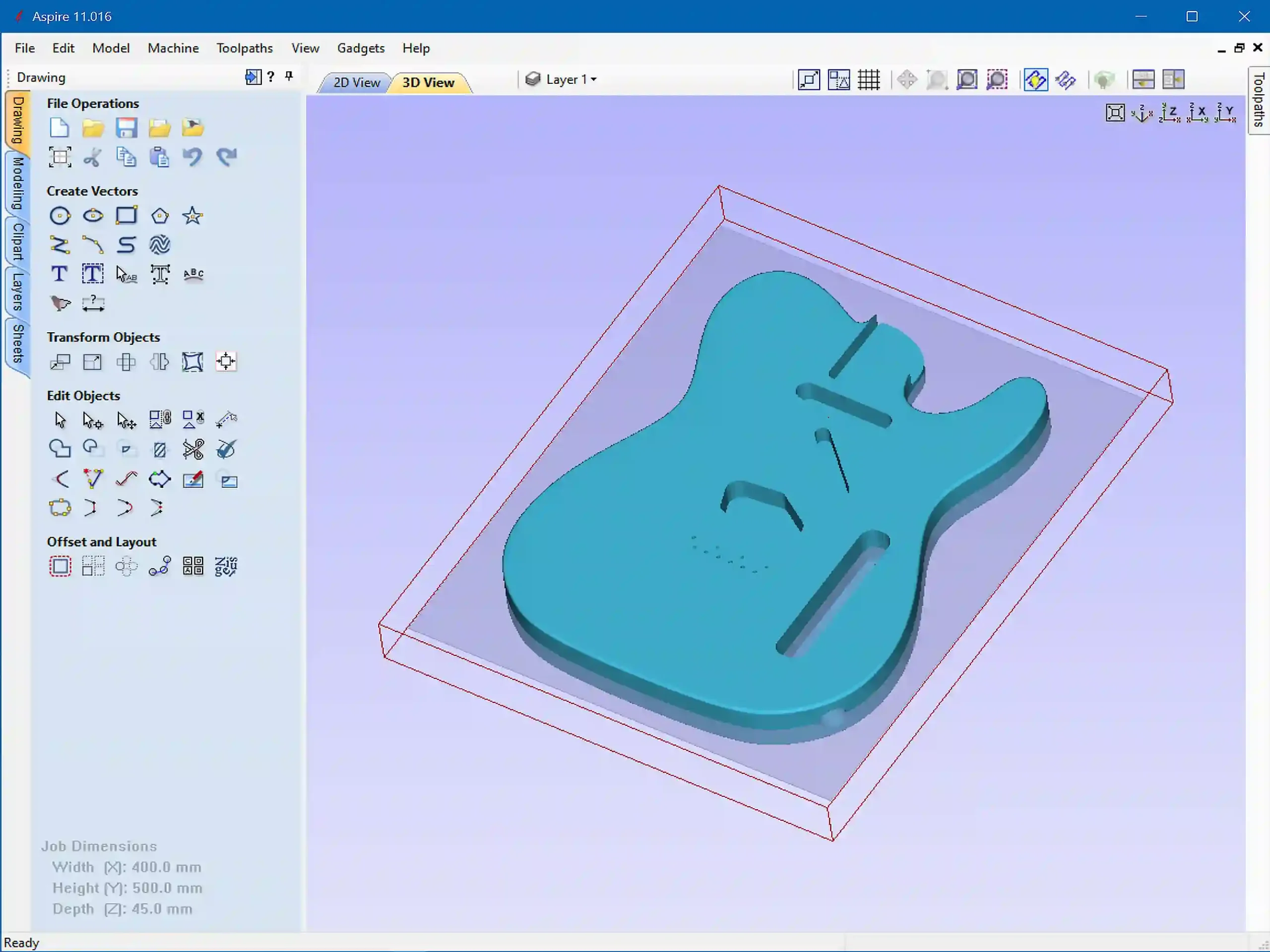Set isometric view button
This screenshot has height=952, width=1270.
click(1142, 113)
